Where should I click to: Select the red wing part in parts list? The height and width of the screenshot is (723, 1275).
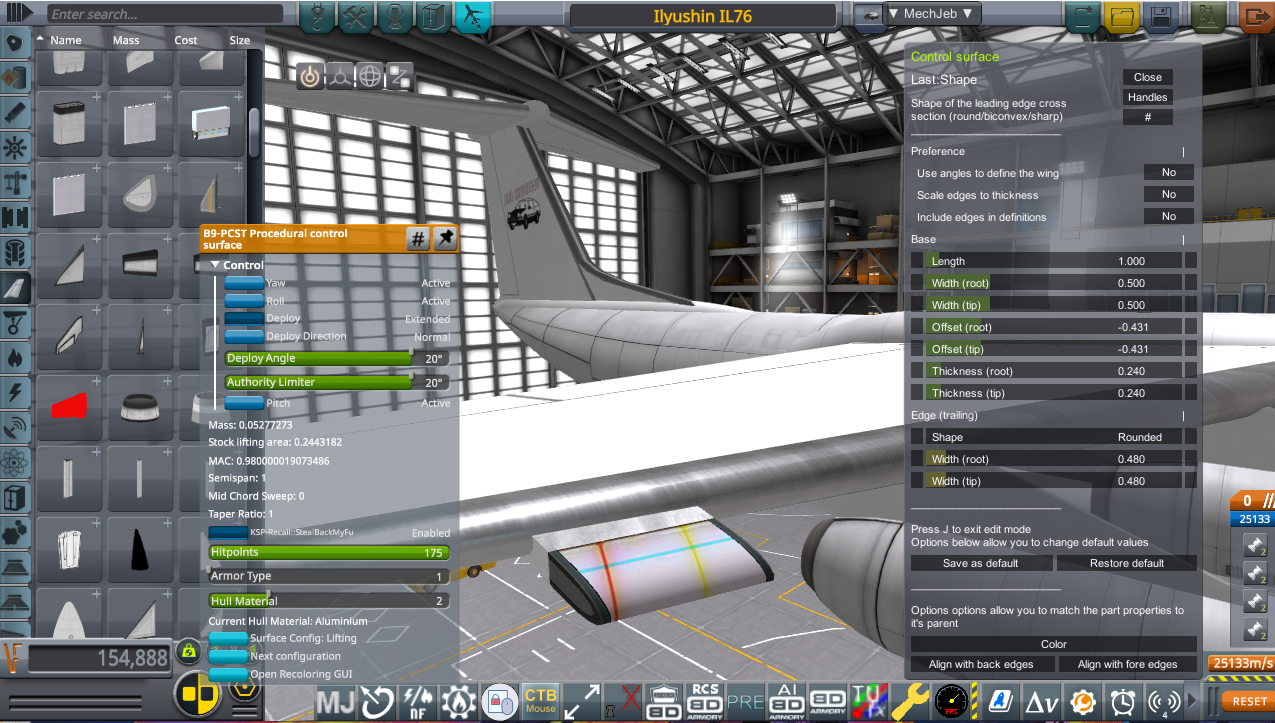pos(70,407)
